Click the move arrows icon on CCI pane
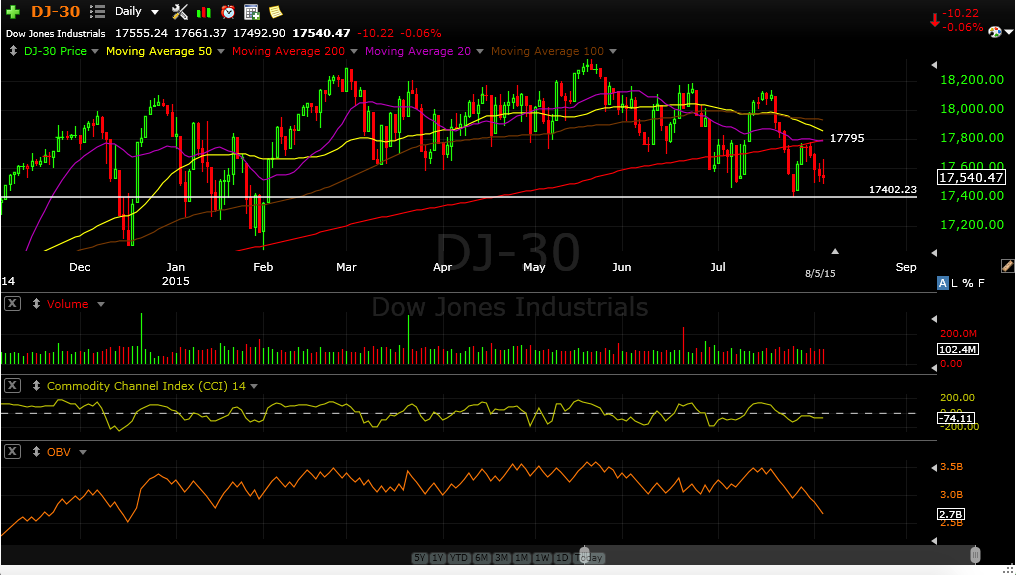The width and height of the screenshot is (1016, 575). click(x=36, y=386)
